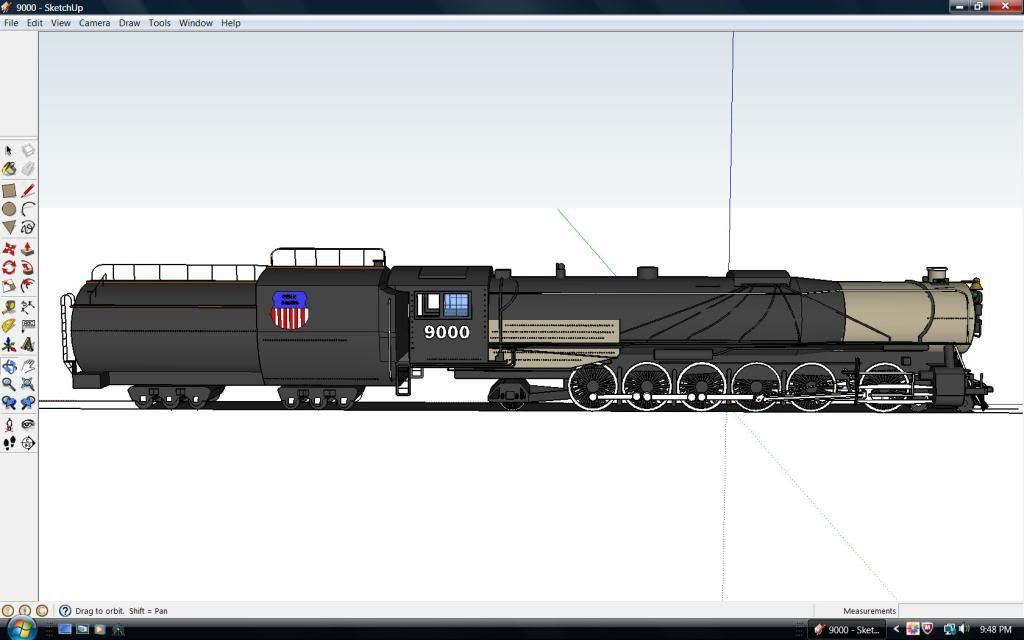Show hidden tray icons arrow
The height and width of the screenshot is (640, 1024).
pyautogui.click(x=896, y=630)
